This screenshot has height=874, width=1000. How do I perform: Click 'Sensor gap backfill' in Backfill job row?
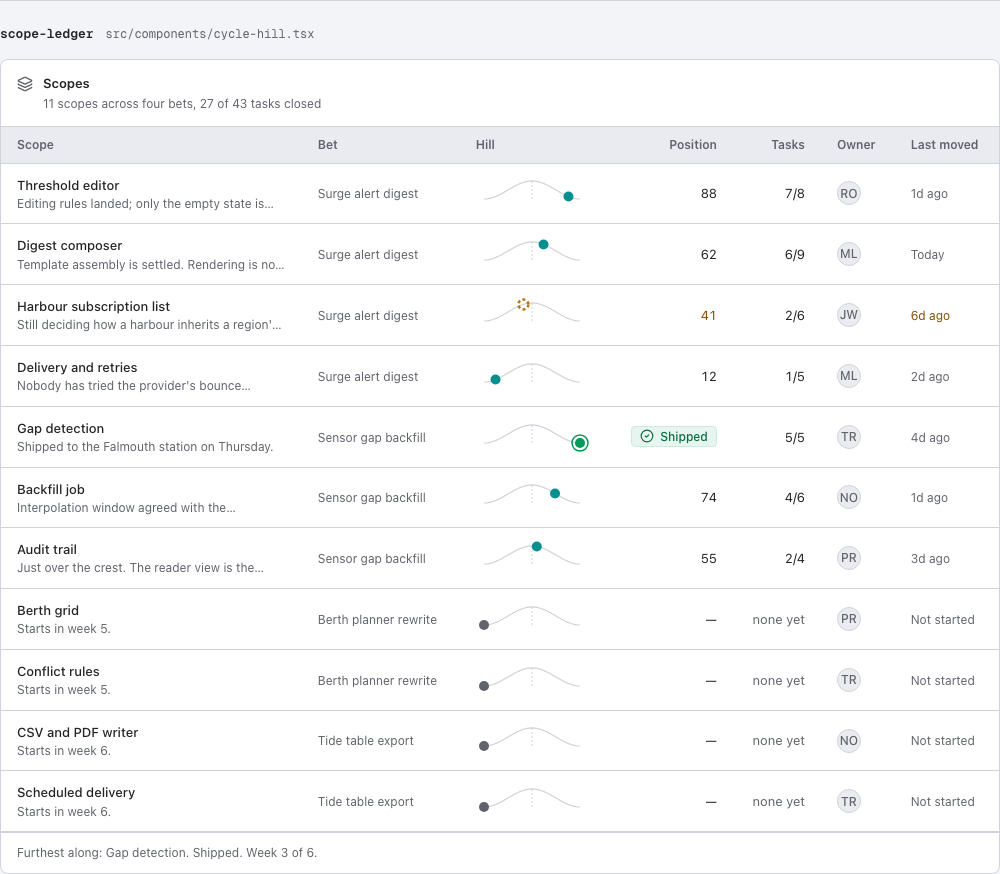tap(372, 498)
